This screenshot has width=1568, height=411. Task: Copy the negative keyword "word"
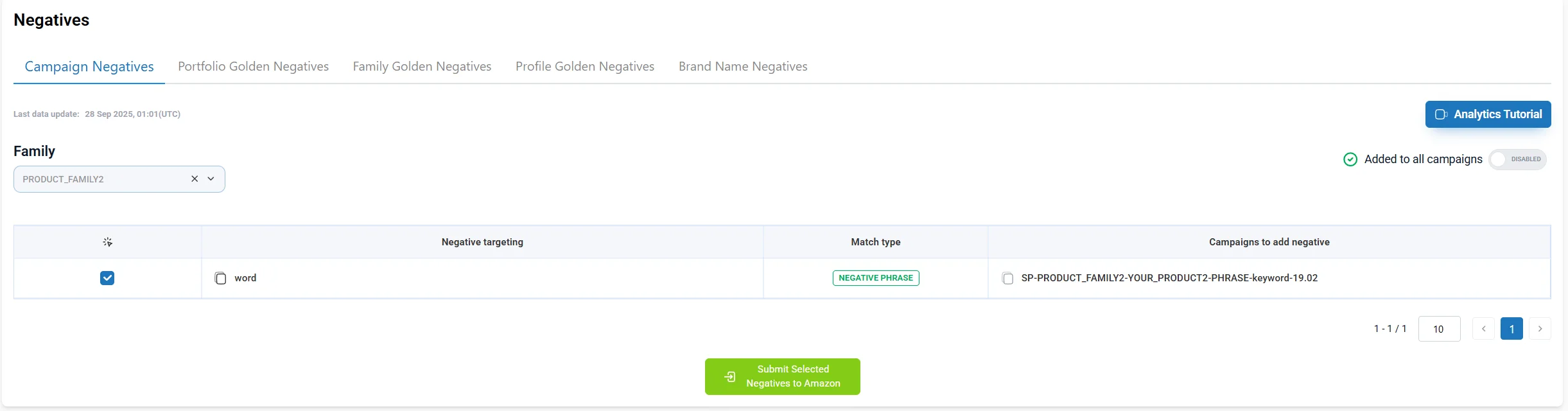pos(221,278)
